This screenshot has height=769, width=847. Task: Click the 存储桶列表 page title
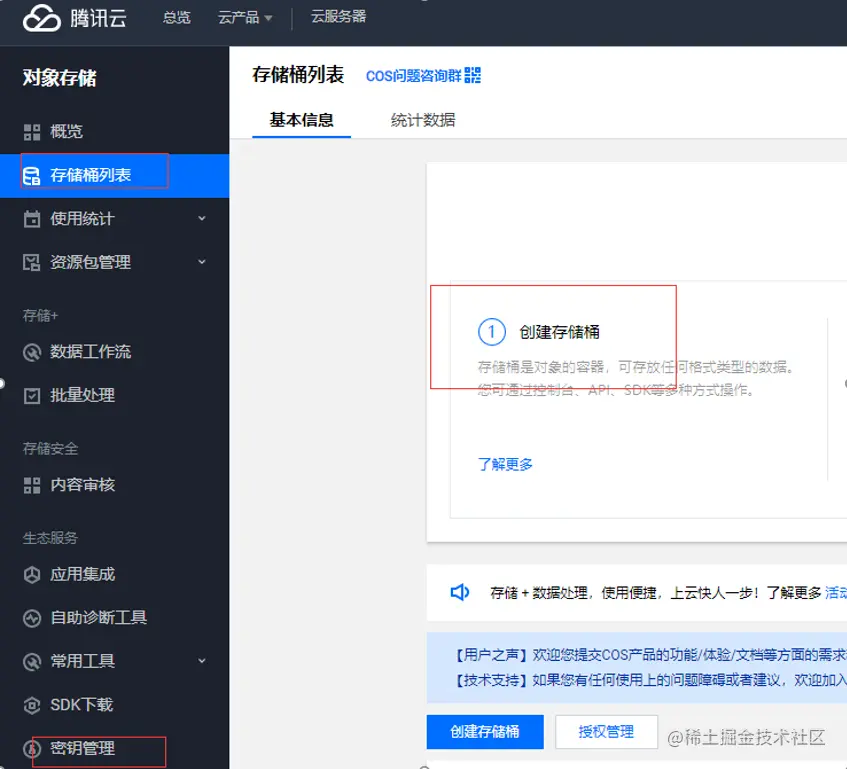coord(298,75)
